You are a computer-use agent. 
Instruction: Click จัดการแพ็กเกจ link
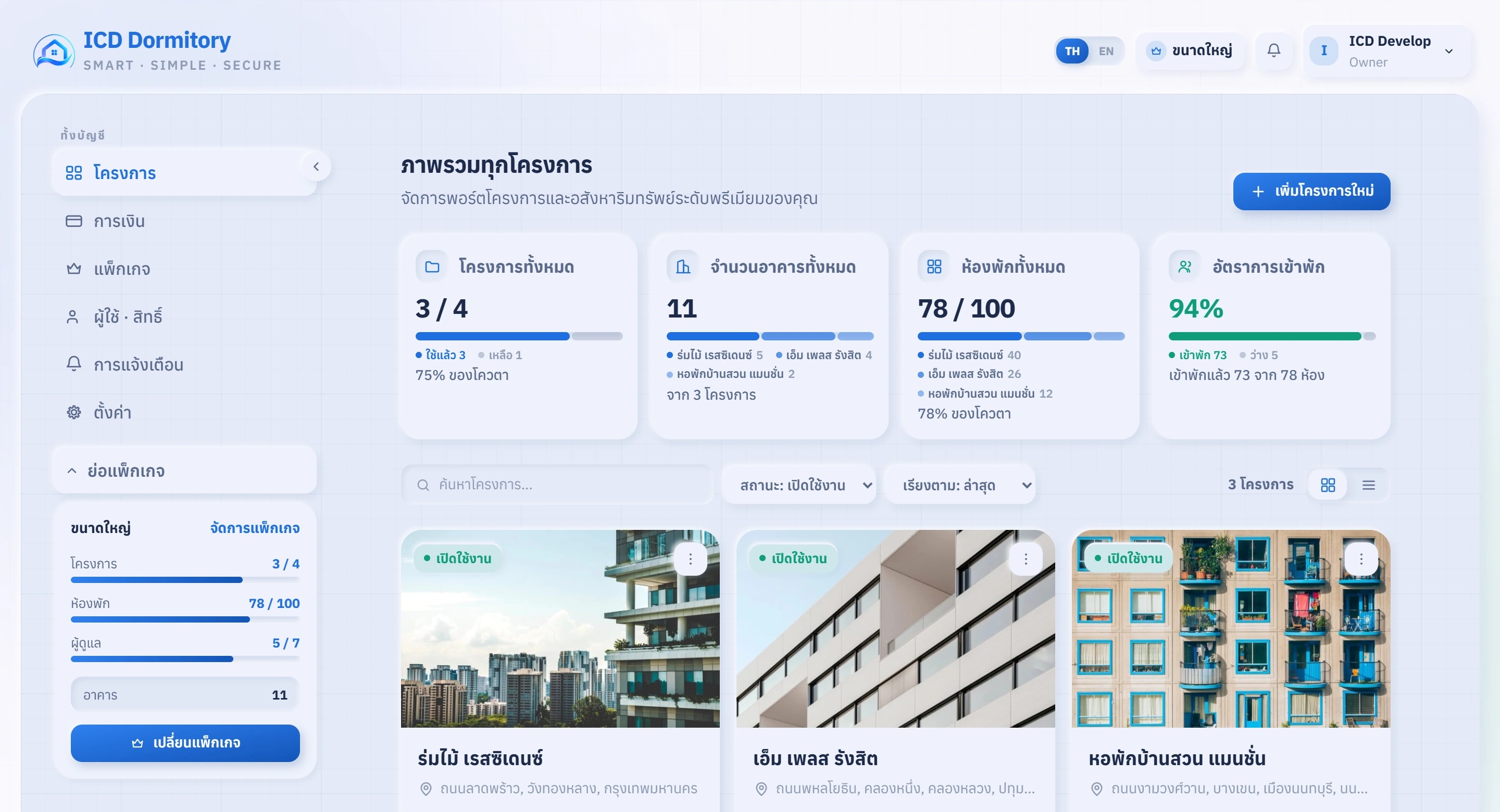pos(255,528)
